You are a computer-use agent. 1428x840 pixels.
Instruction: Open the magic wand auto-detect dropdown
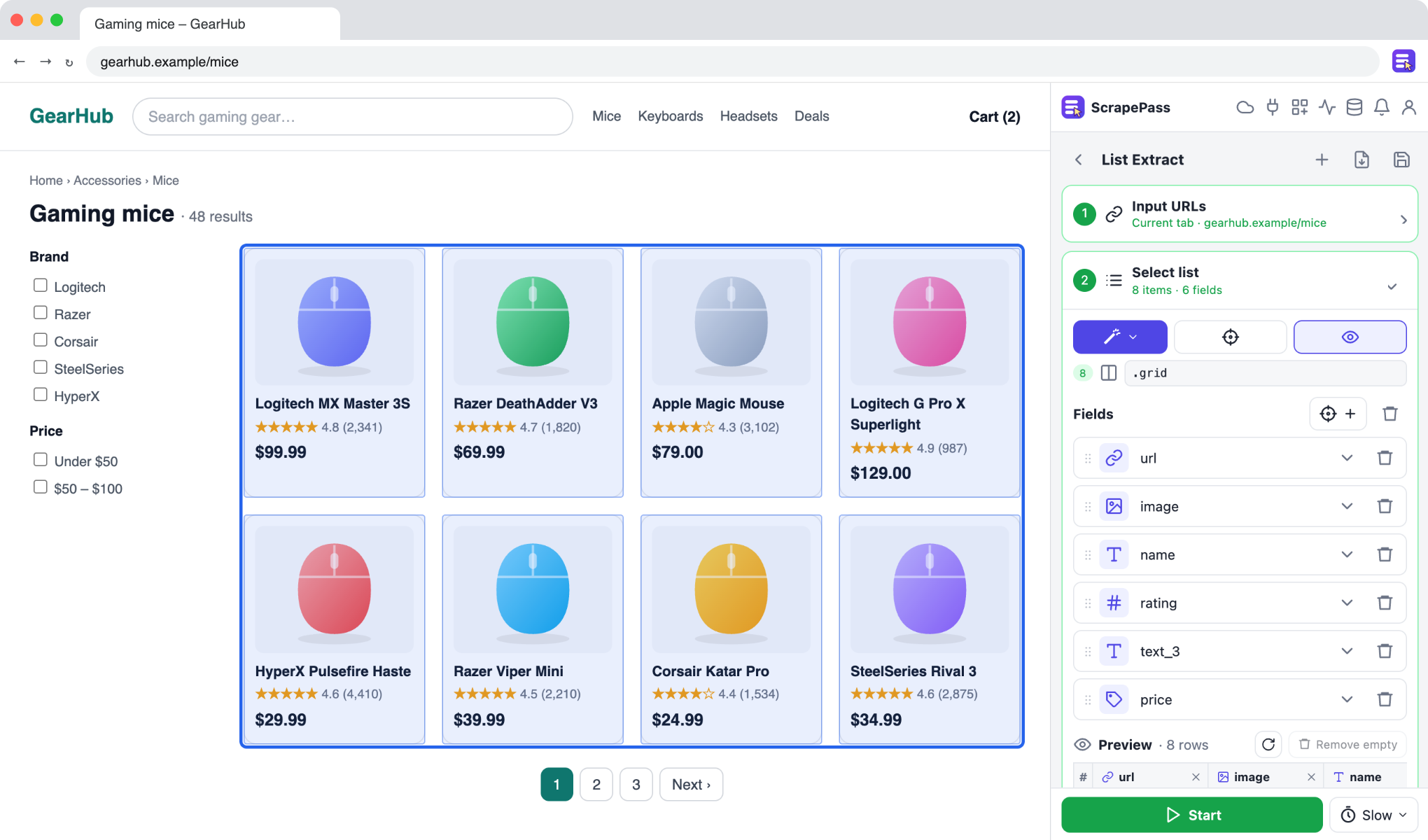pyautogui.click(x=1120, y=337)
